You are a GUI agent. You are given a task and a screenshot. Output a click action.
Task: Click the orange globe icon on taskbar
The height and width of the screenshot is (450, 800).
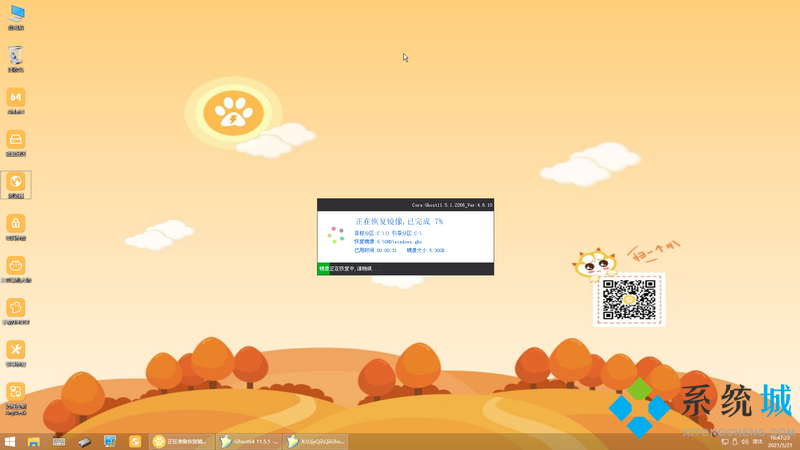135,441
